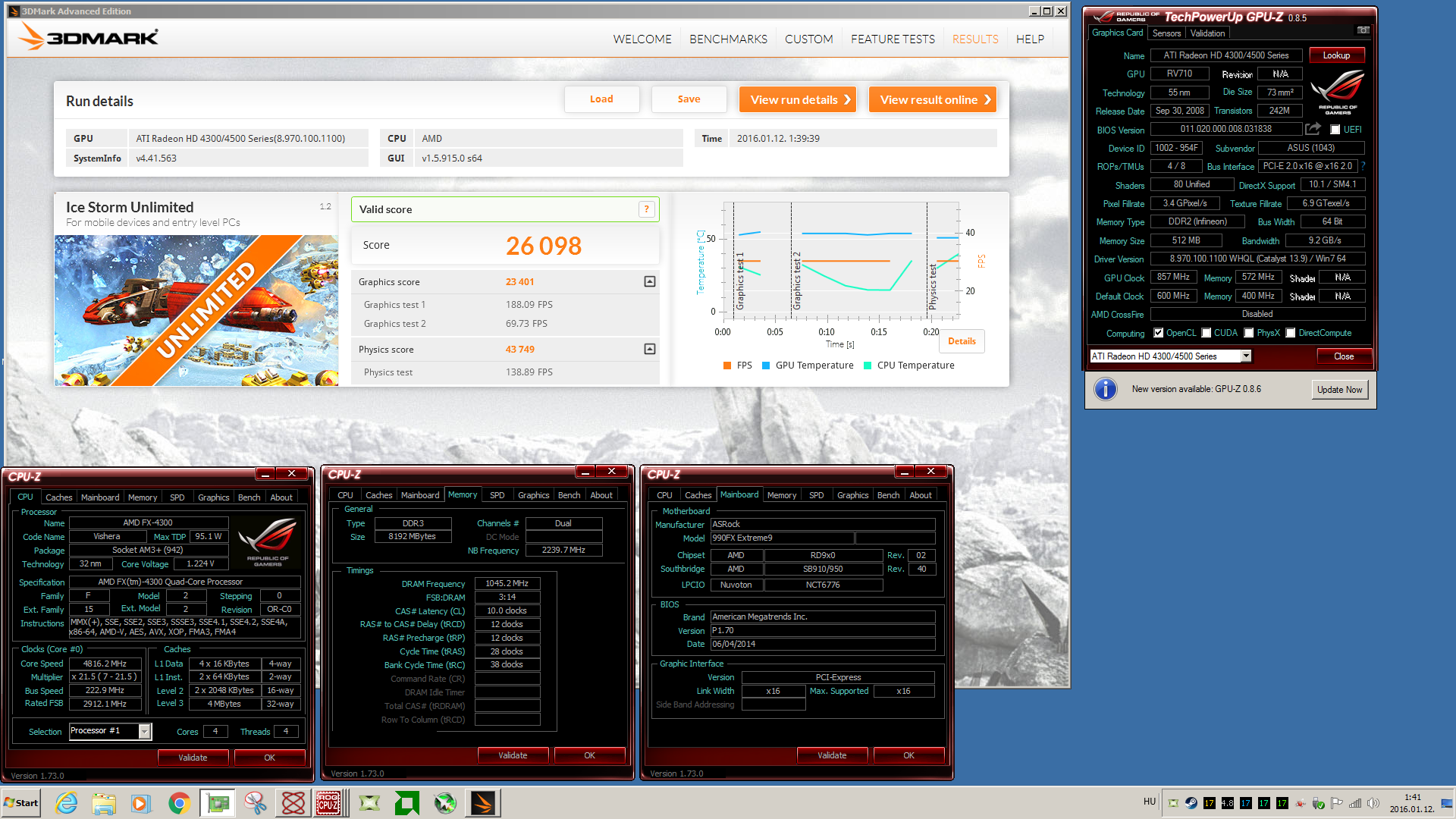Click the HU language indicator in taskbar
The width and height of the screenshot is (1456, 819).
(x=1149, y=802)
